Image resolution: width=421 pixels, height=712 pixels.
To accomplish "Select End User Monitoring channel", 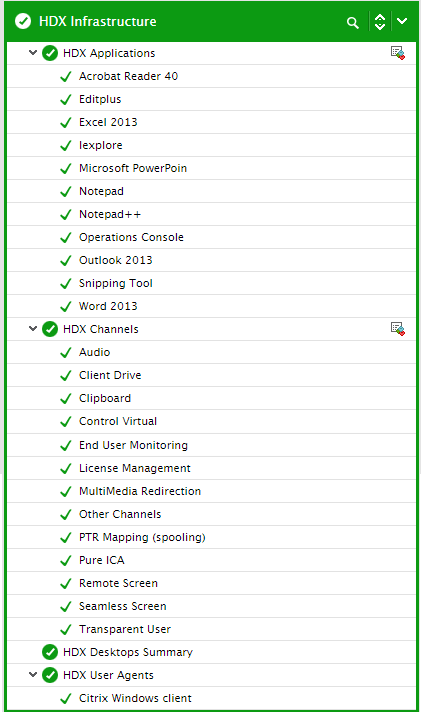I will coord(134,445).
